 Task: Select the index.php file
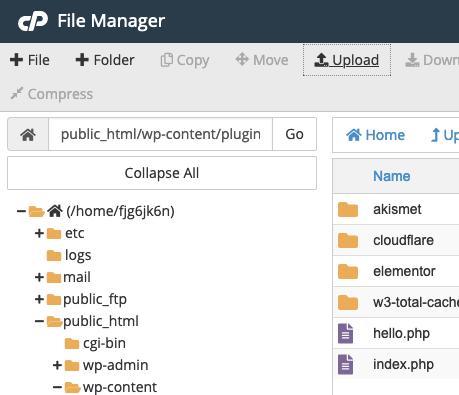coord(396,364)
